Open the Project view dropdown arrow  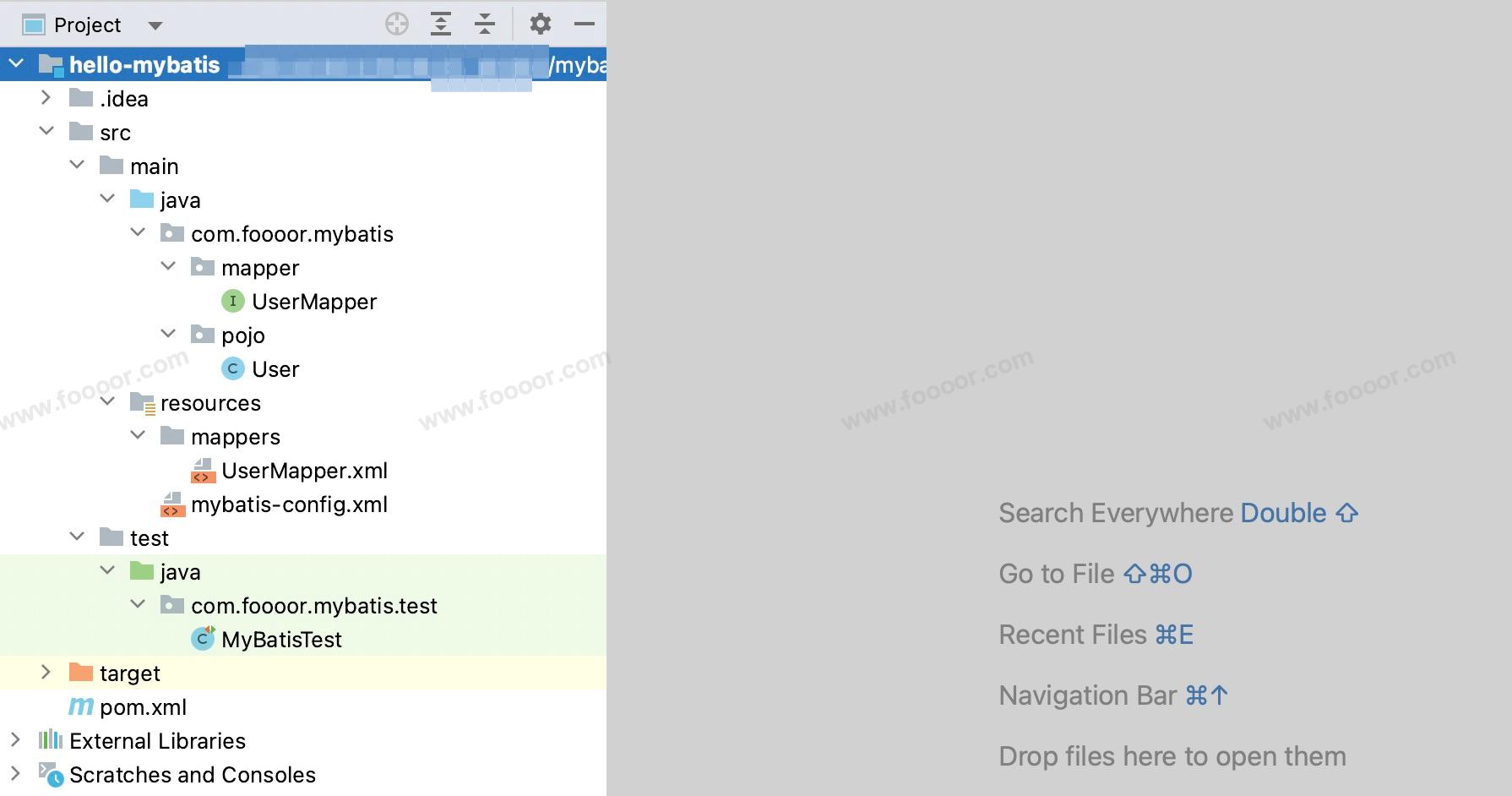(155, 25)
